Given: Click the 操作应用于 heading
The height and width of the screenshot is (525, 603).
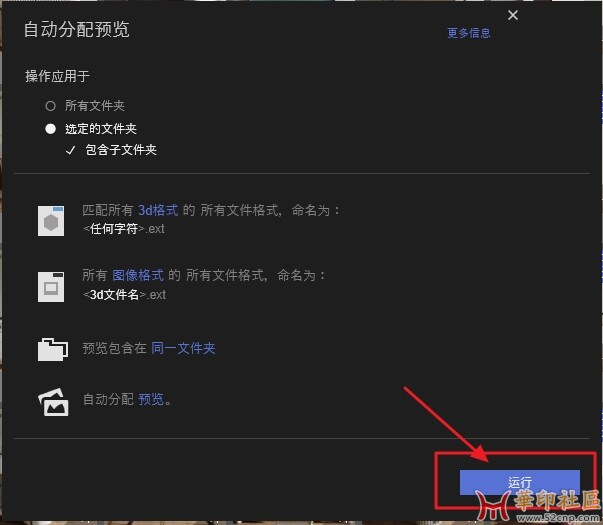Looking at the screenshot, I should tap(57, 76).
